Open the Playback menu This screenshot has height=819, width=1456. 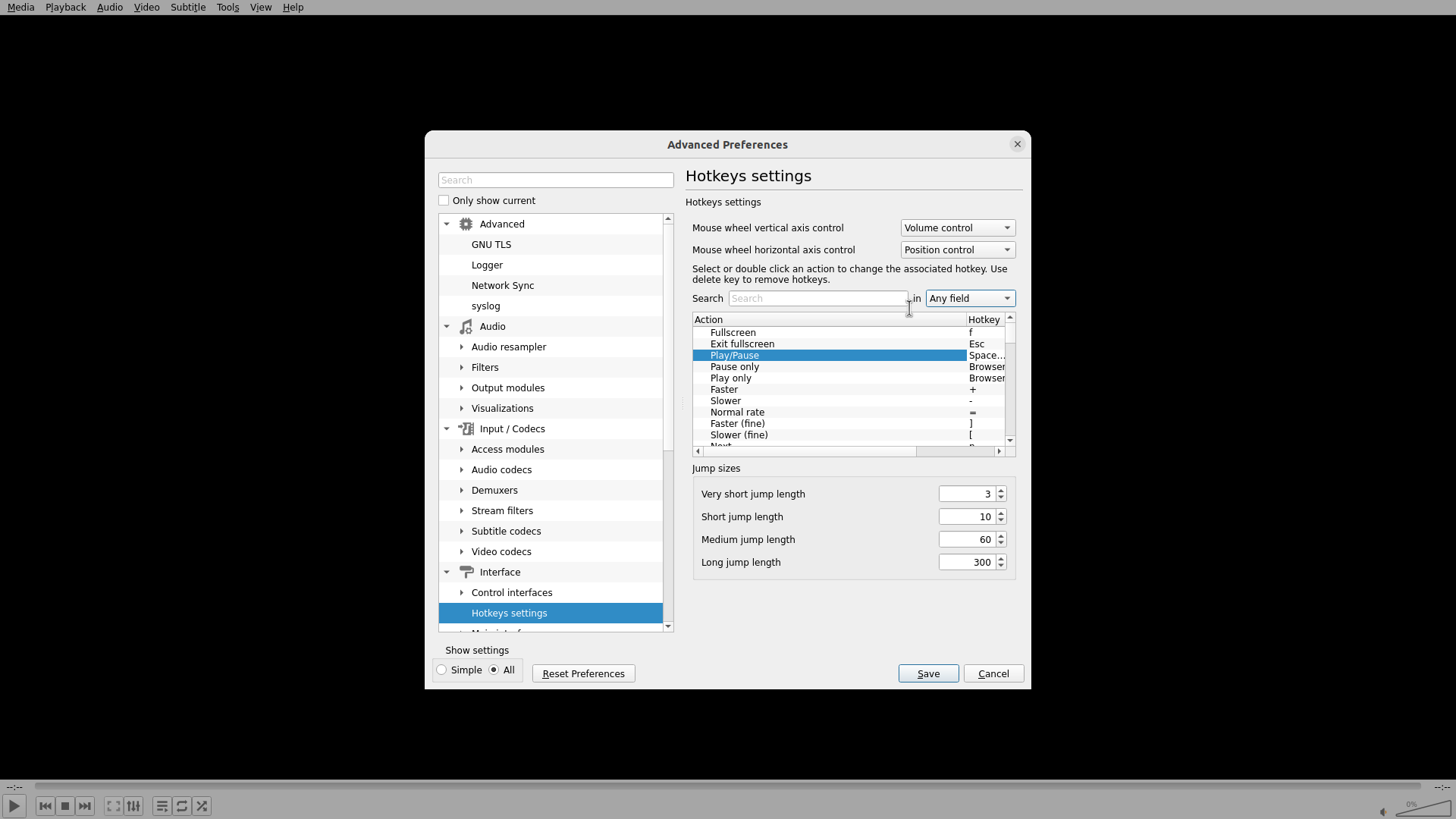coord(65,8)
